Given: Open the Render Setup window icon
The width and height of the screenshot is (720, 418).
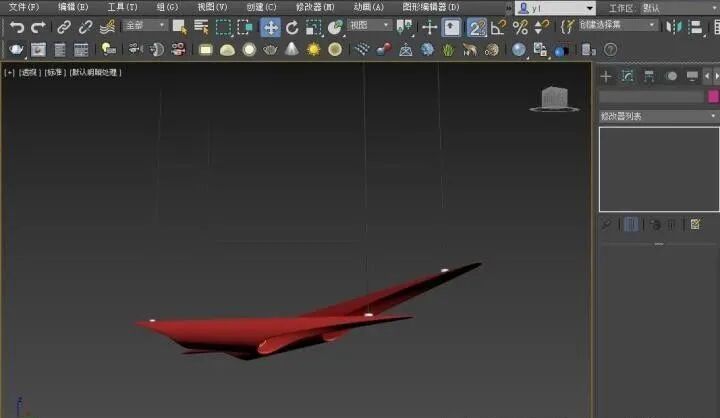Looking at the screenshot, I should pyautogui.click(x=38, y=50).
